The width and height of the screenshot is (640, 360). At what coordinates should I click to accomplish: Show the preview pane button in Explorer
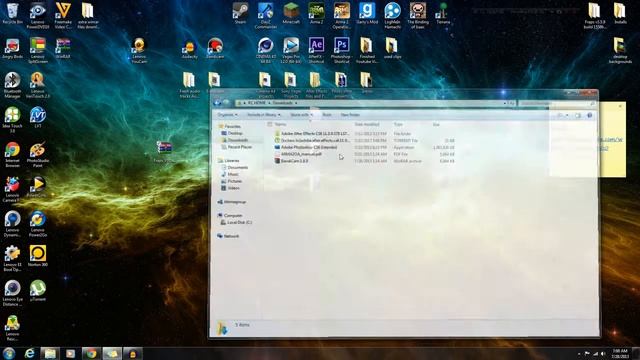tap(578, 116)
